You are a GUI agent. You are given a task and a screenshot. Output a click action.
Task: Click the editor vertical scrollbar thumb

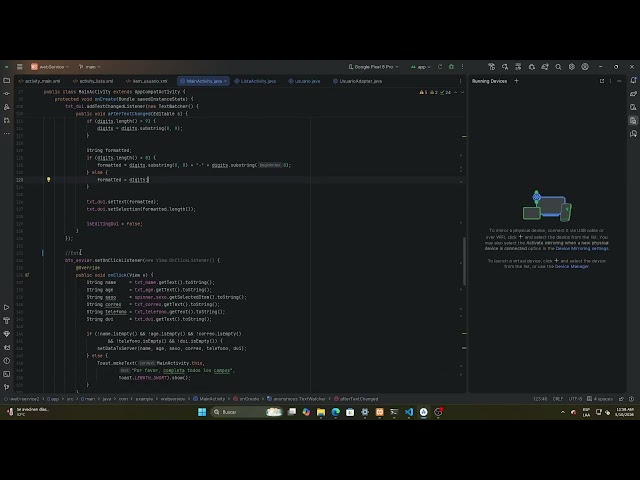(464, 261)
